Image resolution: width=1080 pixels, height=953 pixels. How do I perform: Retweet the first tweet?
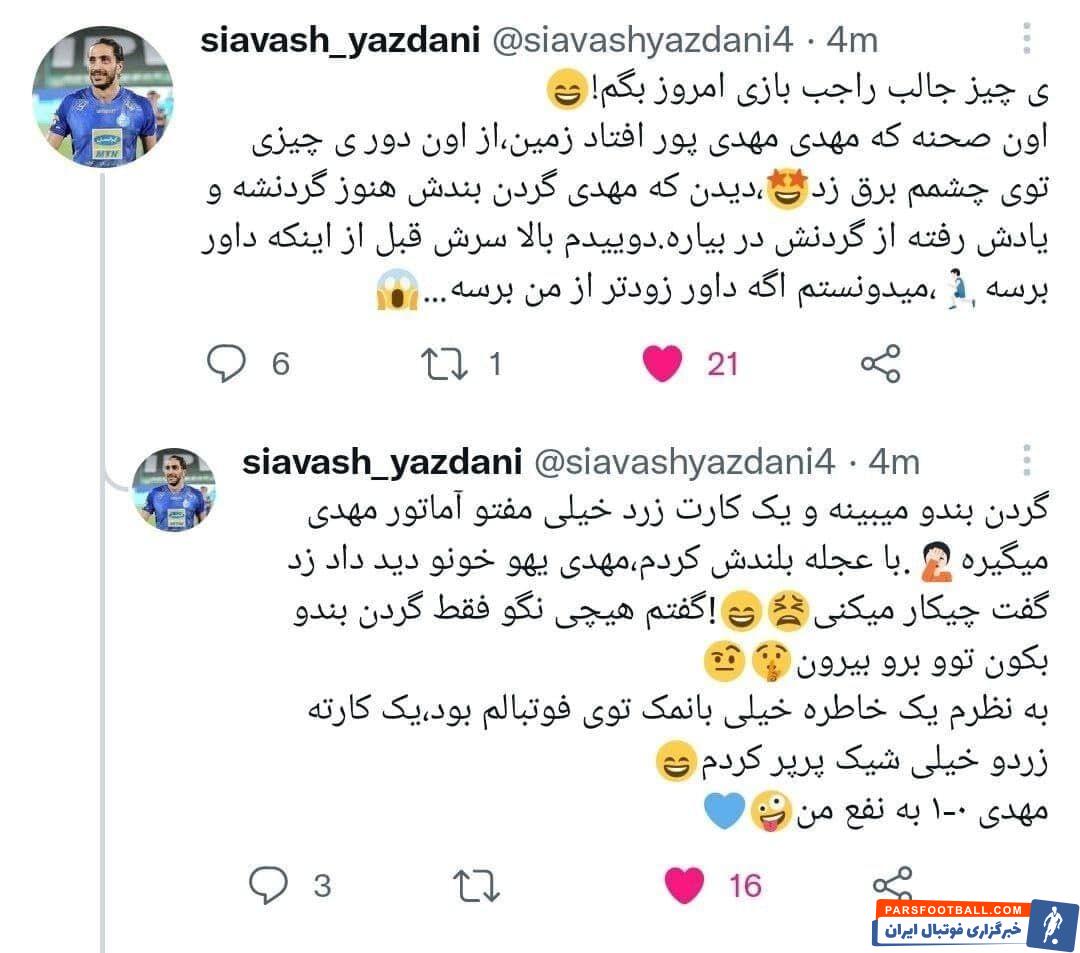pos(444,364)
